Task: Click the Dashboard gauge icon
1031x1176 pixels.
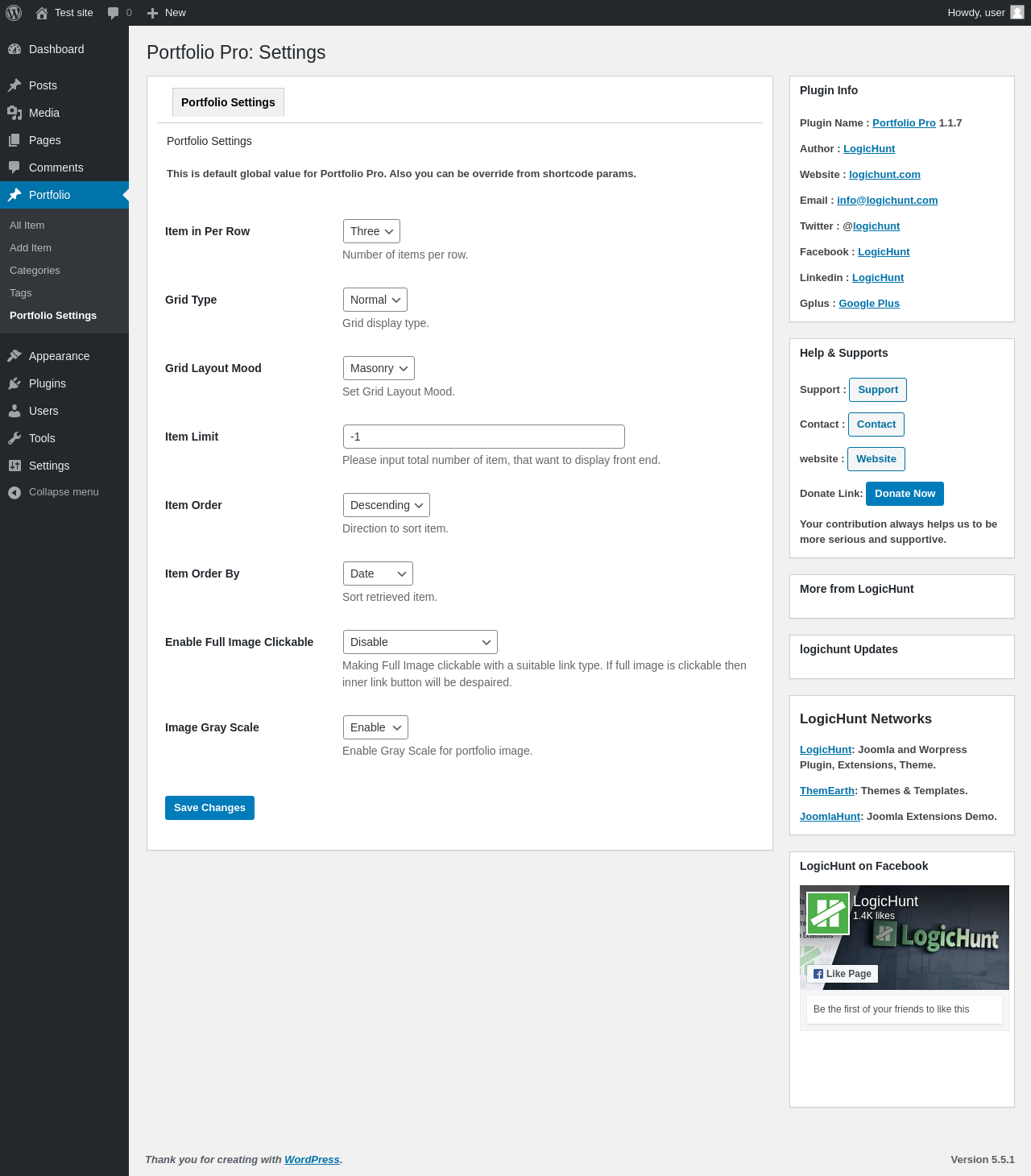Action: (x=14, y=49)
